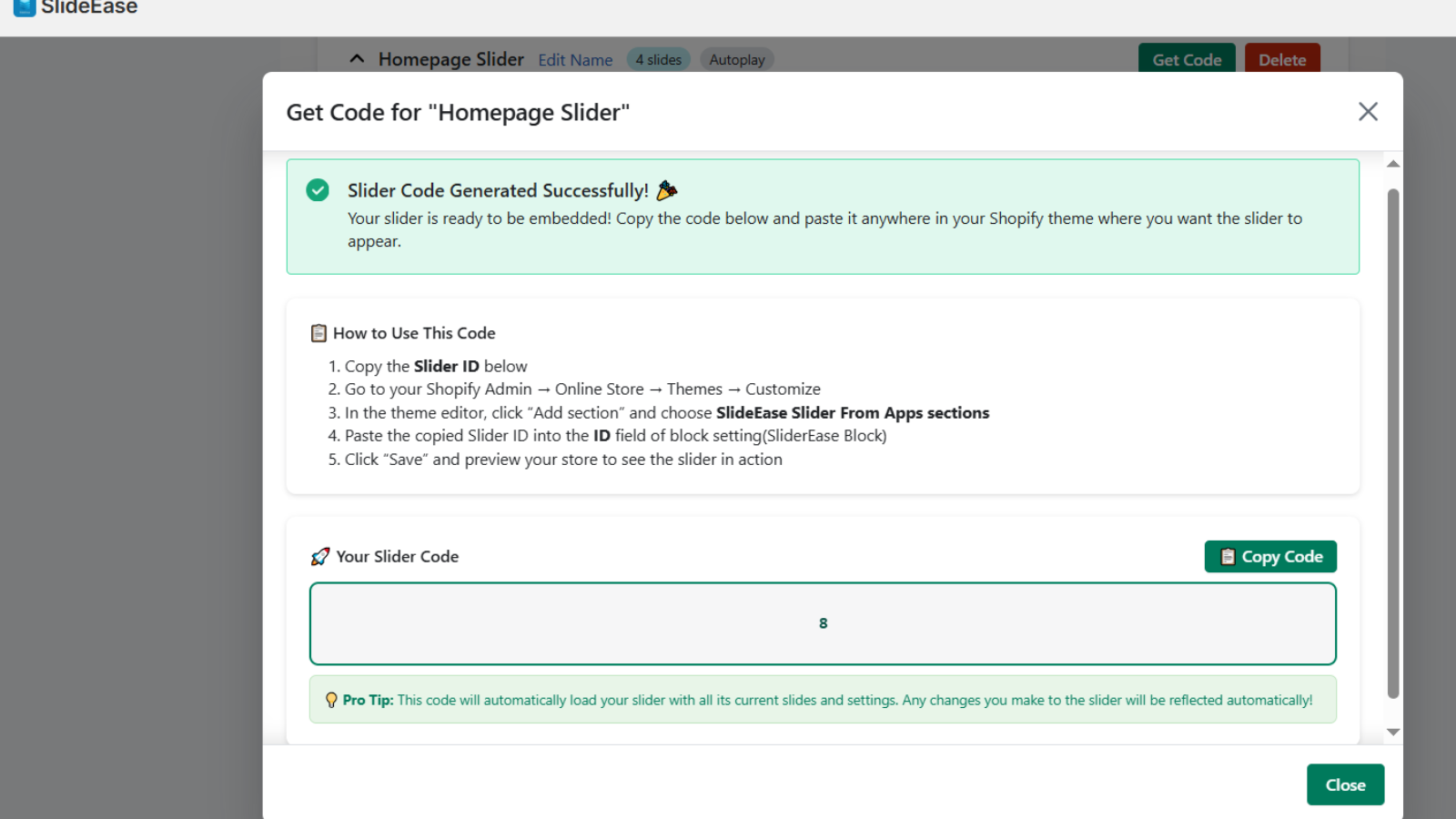1456x819 pixels.
Task: Click the dialog scrollbar down arrow
Action: point(1393,732)
